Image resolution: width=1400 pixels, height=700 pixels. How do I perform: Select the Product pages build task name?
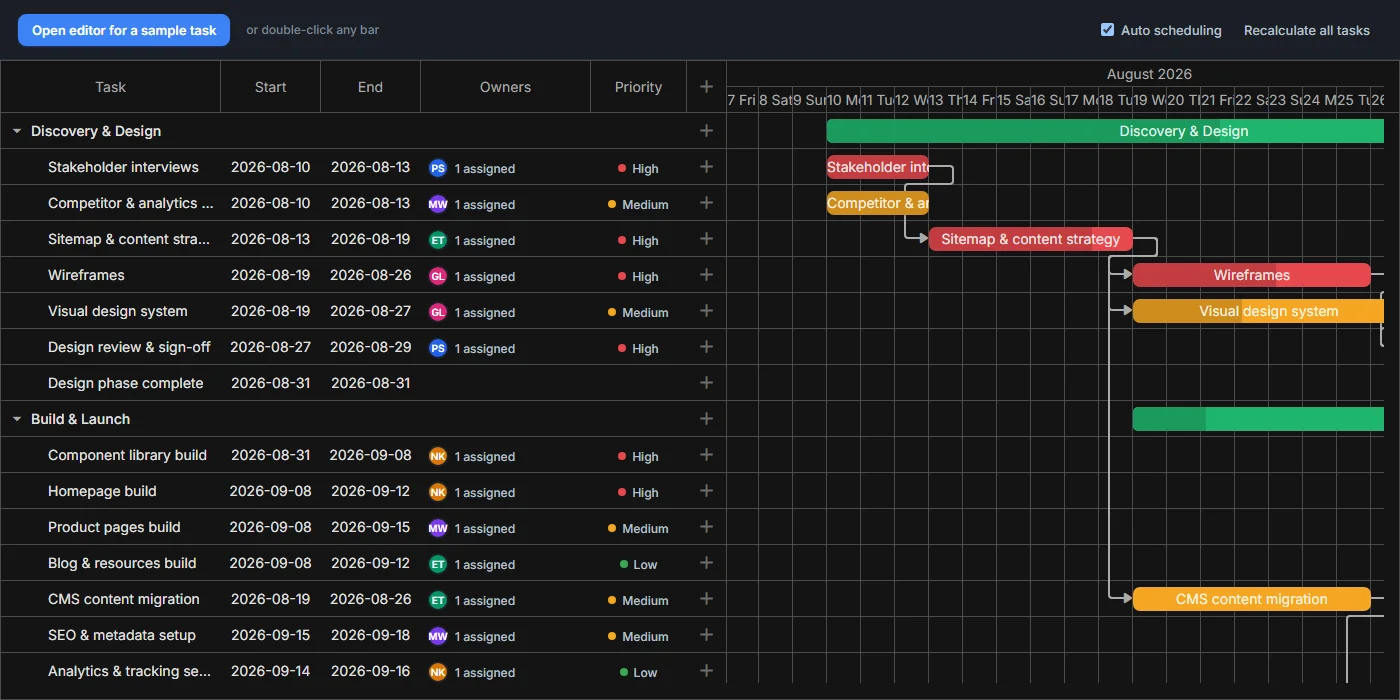tap(114, 527)
